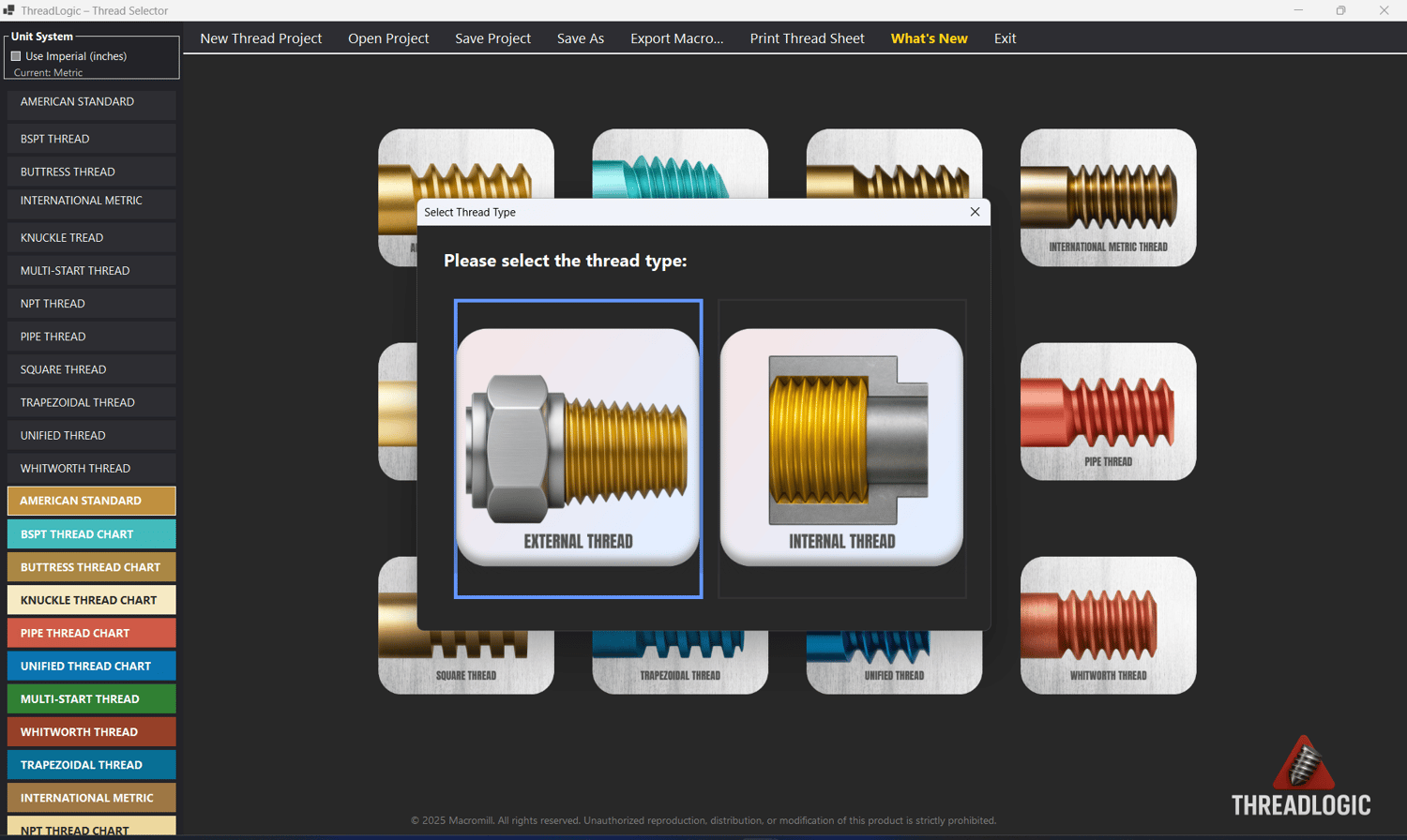The image size is (1407, 840).
Task: Open KNUCKLE THREAD CHART
Action: click(x=91, y=600)
